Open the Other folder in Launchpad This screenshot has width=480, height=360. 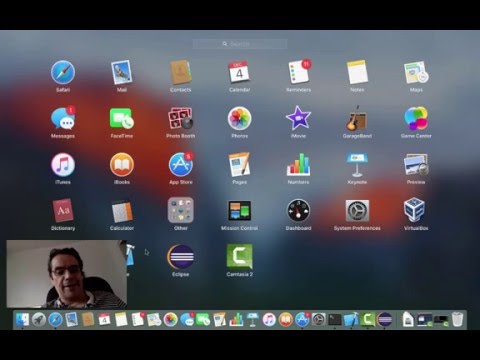tap(181, 210)
